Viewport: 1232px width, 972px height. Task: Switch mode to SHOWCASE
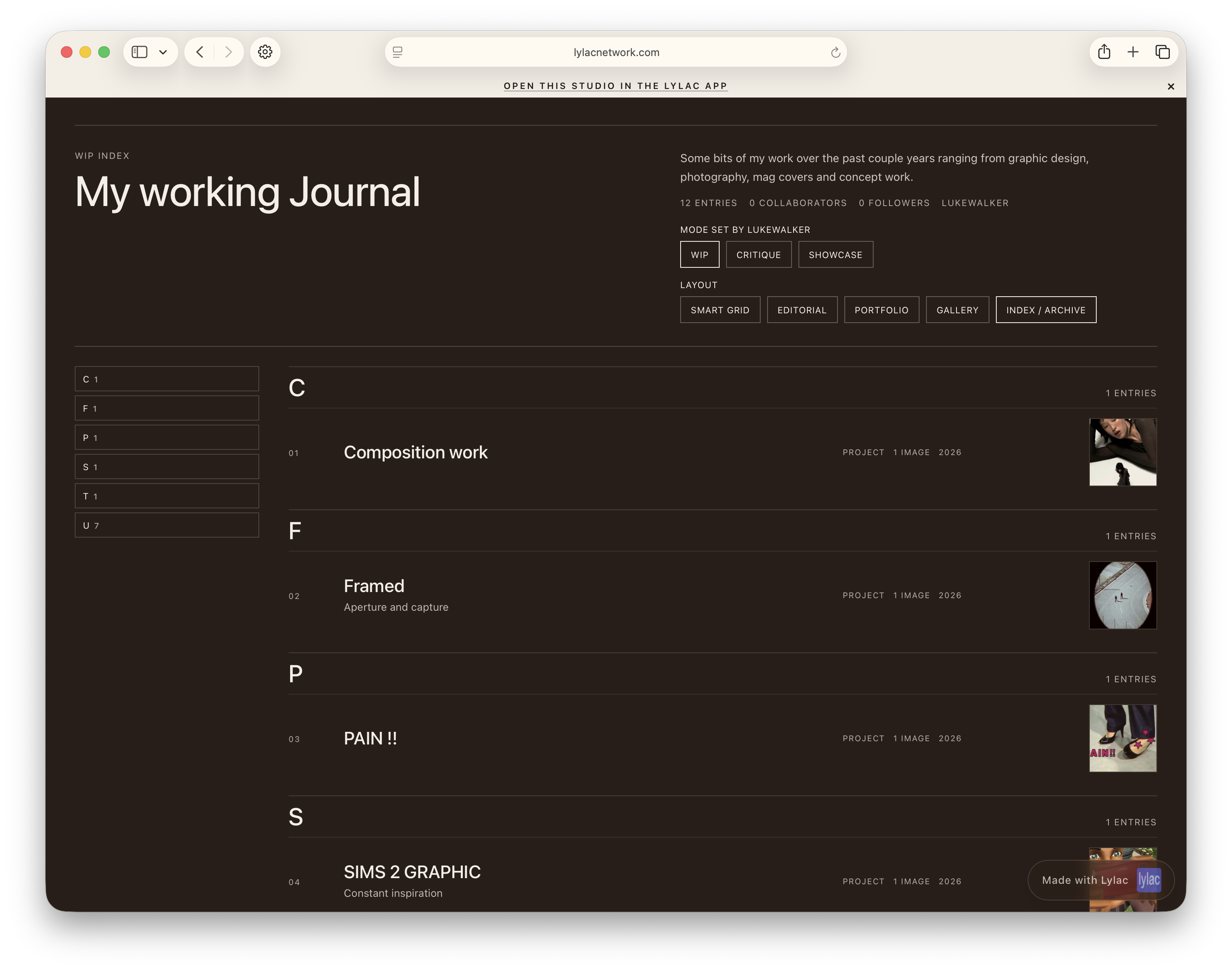point(835,254)
